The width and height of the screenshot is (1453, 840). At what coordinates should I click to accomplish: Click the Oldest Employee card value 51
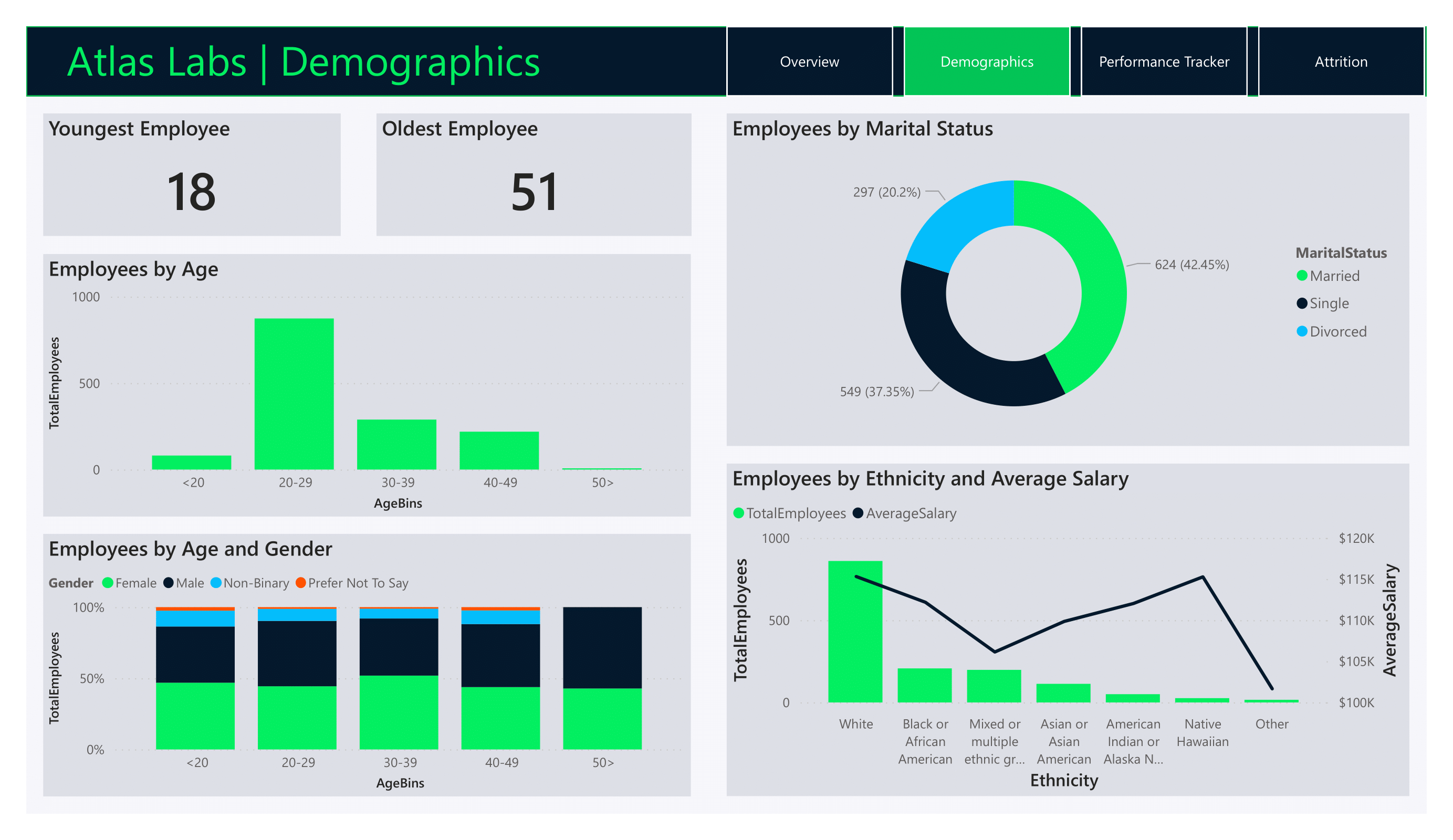click(x=534, y=192)
